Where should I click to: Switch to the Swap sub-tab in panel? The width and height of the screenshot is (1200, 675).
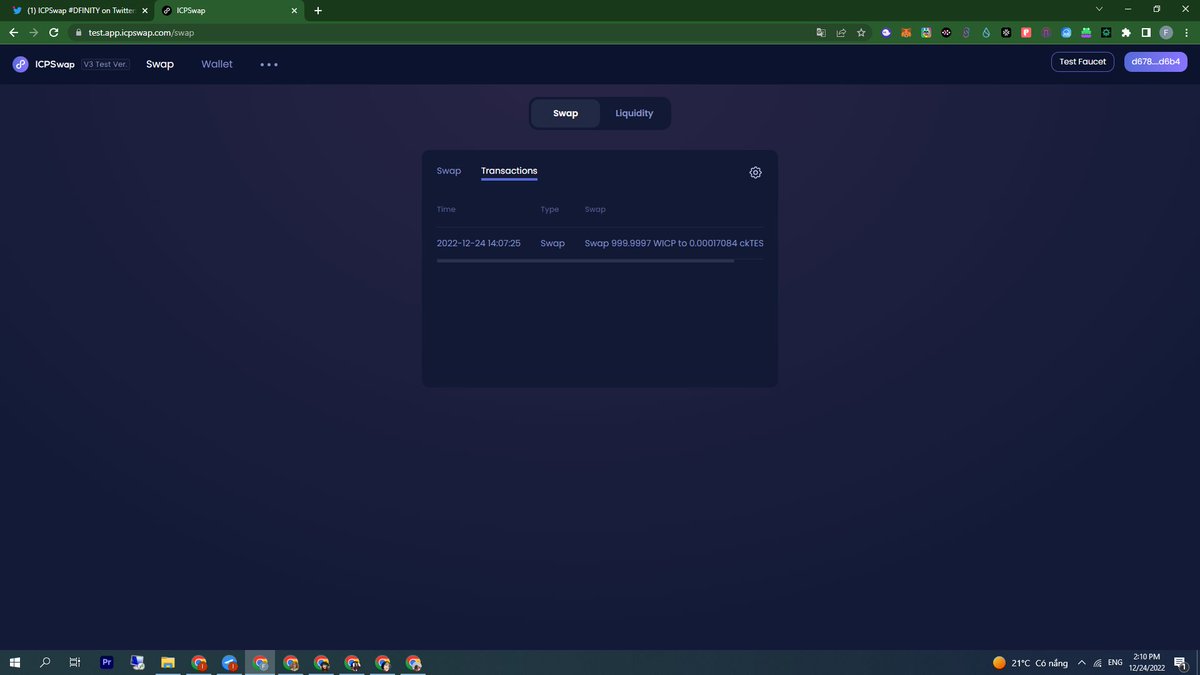449,171
